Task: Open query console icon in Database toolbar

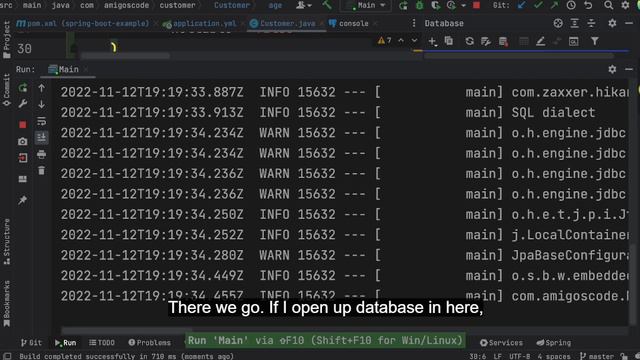Action: (x=573, y=41)
